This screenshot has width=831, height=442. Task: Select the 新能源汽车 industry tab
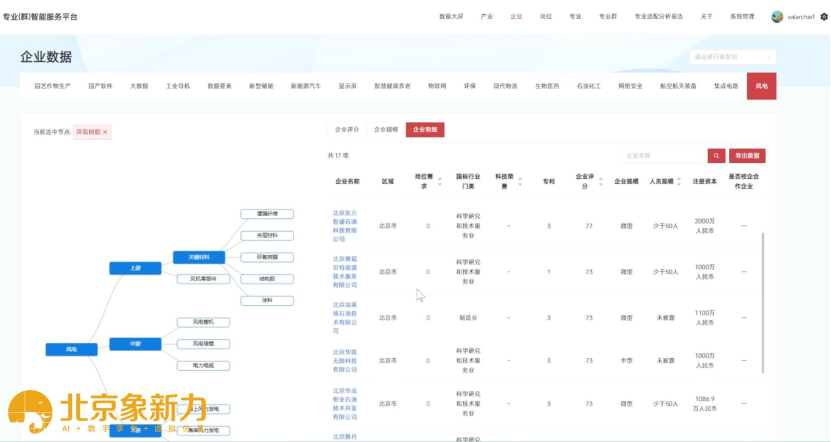click(306, 86)
